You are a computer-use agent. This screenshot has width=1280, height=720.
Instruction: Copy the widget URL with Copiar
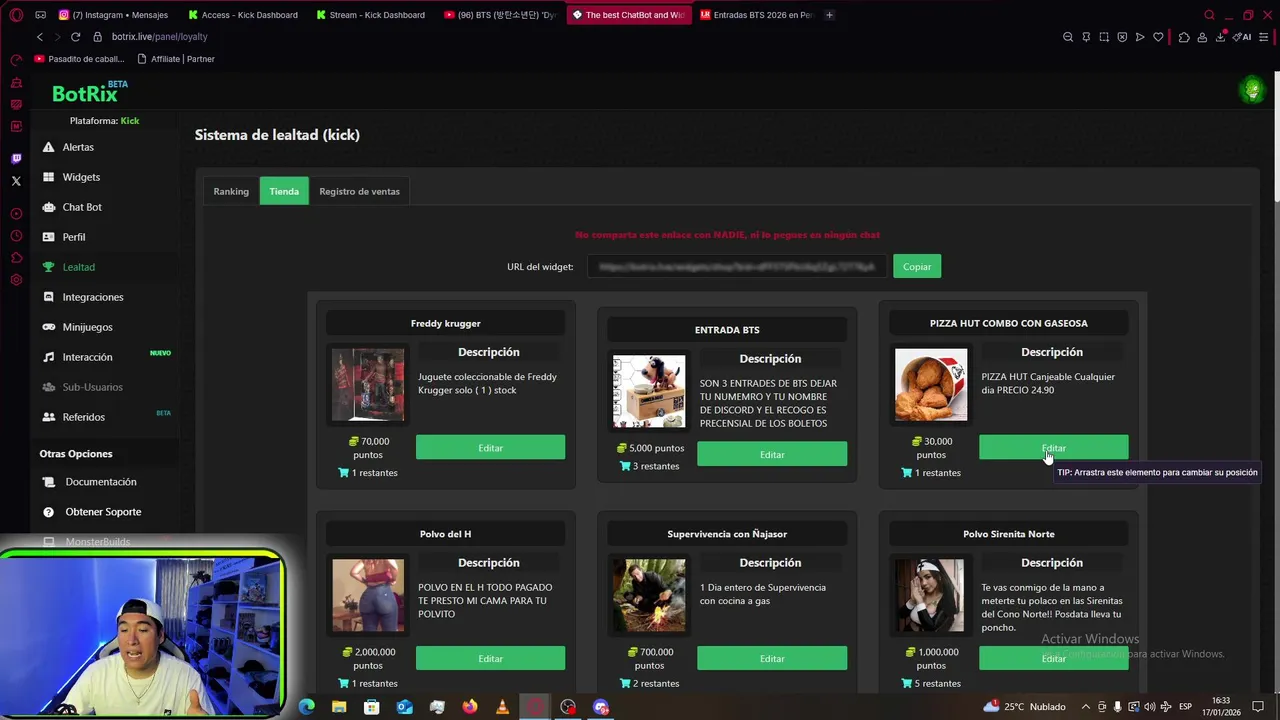(917, 266)
